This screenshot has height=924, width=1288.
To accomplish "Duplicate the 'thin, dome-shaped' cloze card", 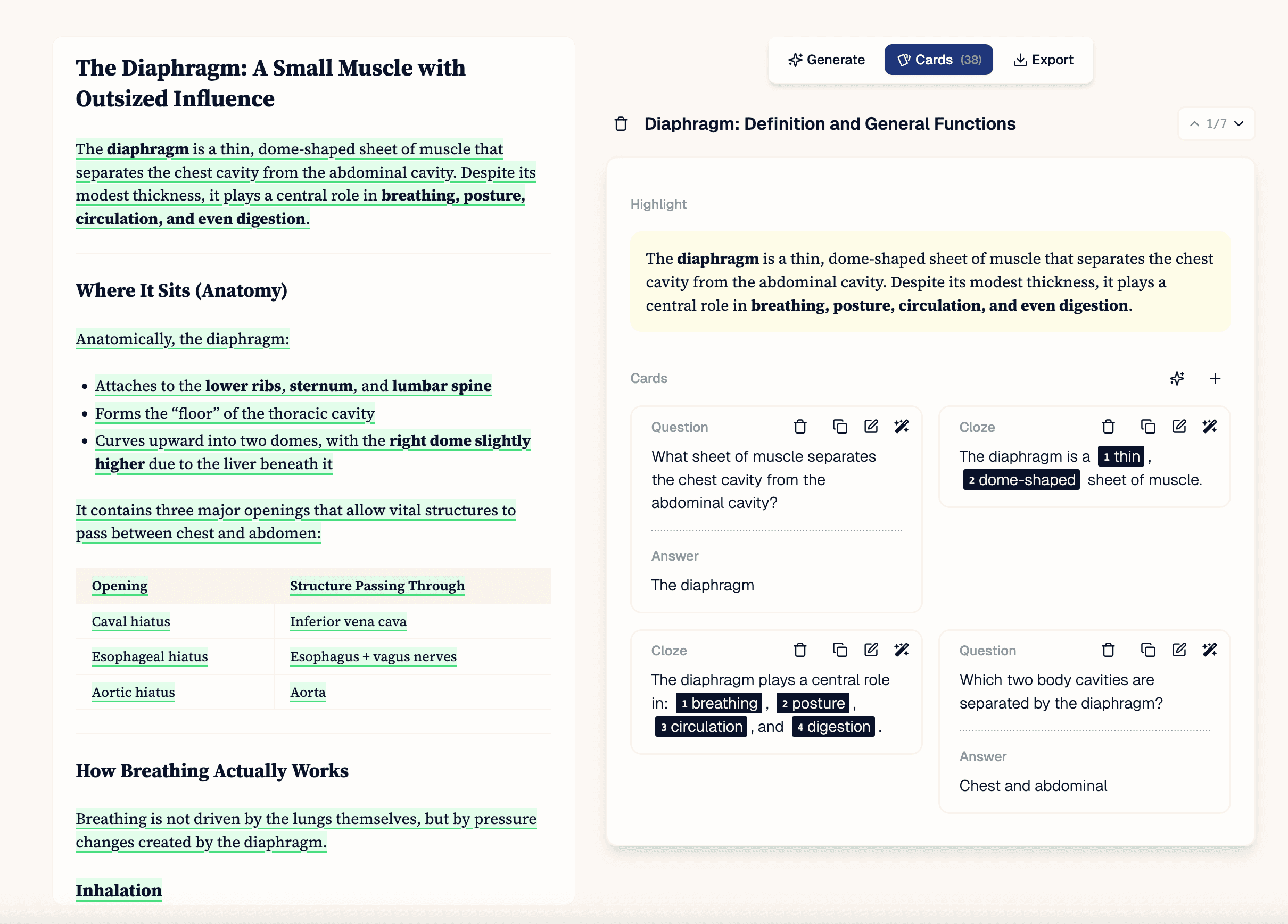I will (x=1149, y=427).
